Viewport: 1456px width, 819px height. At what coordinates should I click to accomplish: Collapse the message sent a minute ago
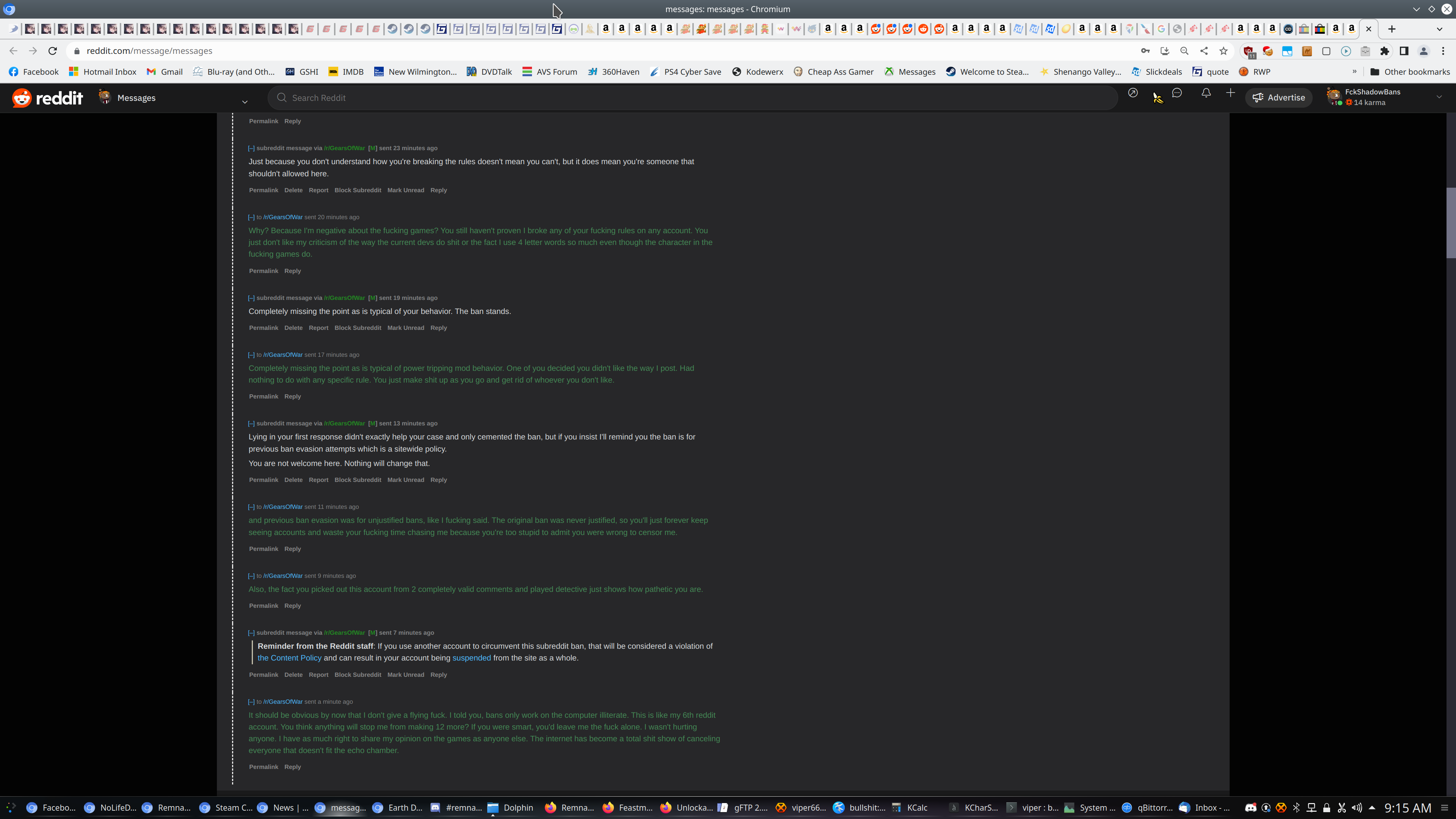pyautogui.click(x=251, y=702)
